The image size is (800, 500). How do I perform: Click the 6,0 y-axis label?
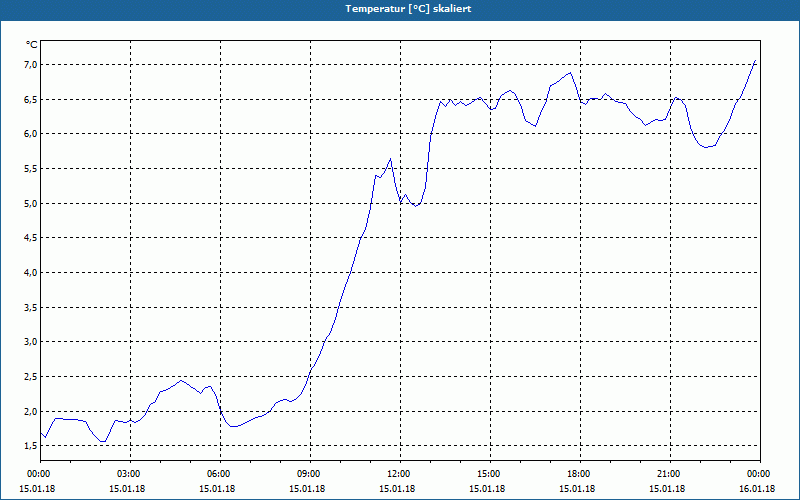pos(31,134)
